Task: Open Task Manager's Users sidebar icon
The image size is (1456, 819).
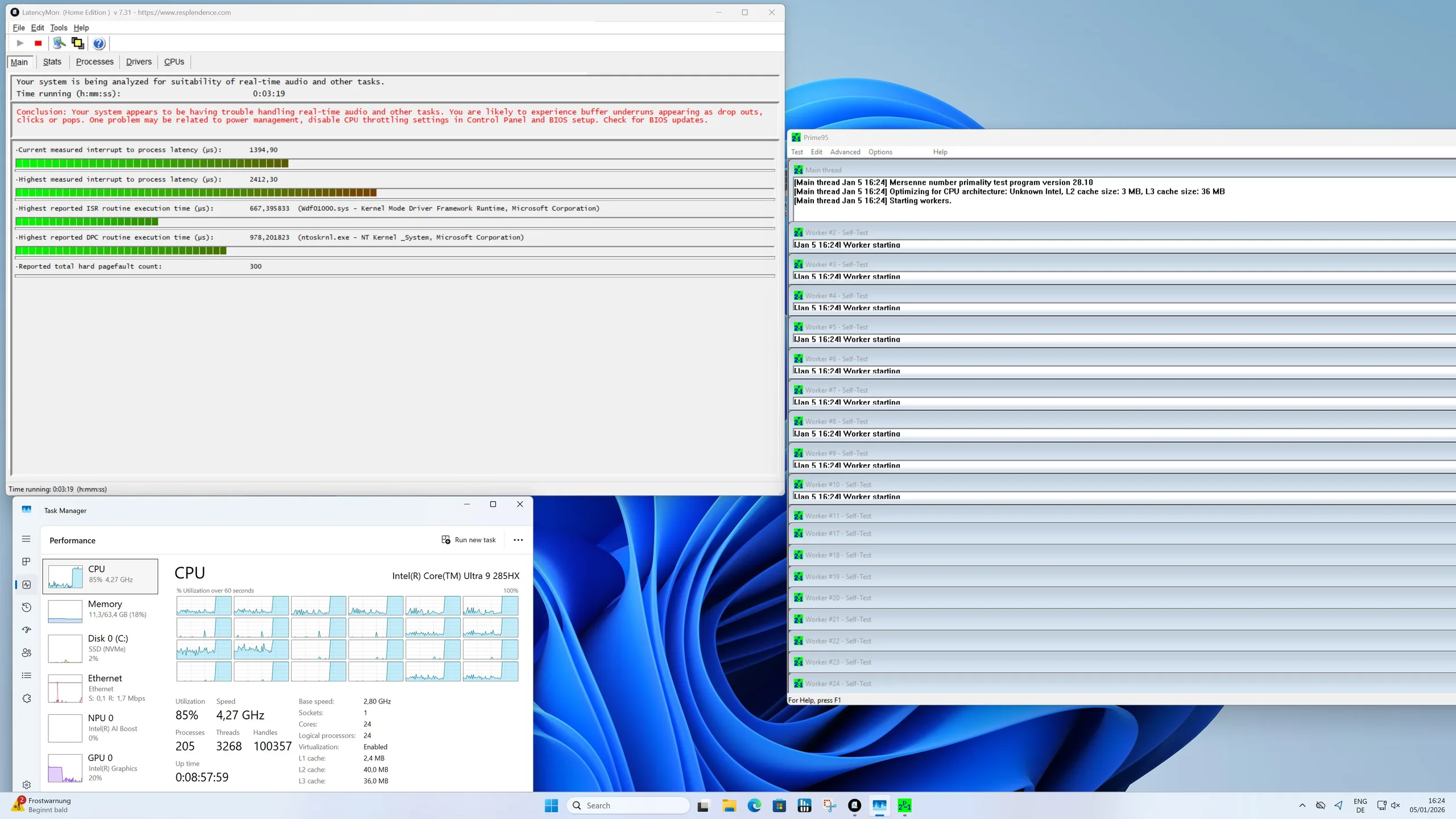Action: tap(26, 652)
